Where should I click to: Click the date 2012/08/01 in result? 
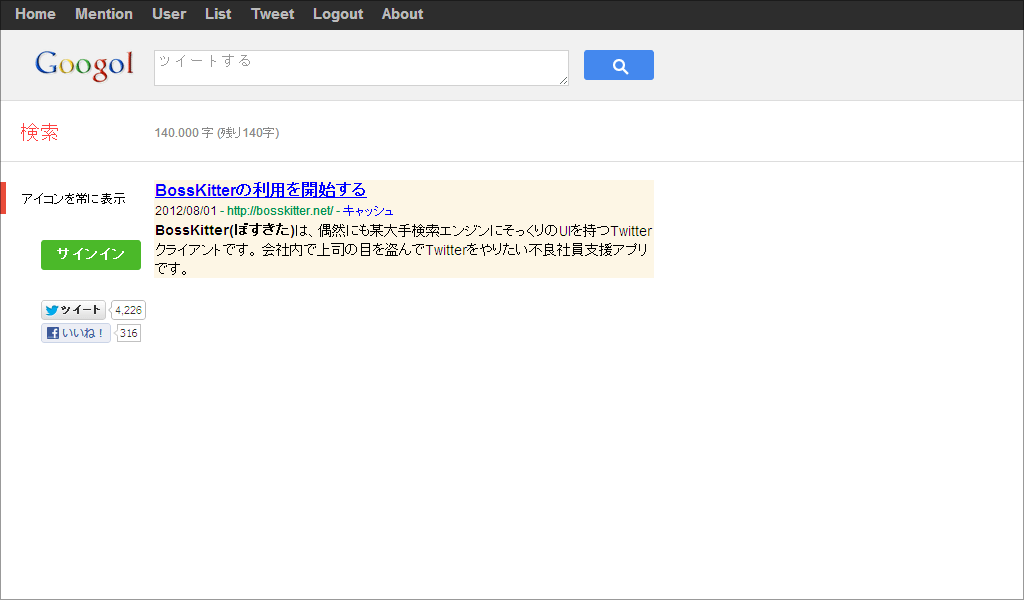185,211
